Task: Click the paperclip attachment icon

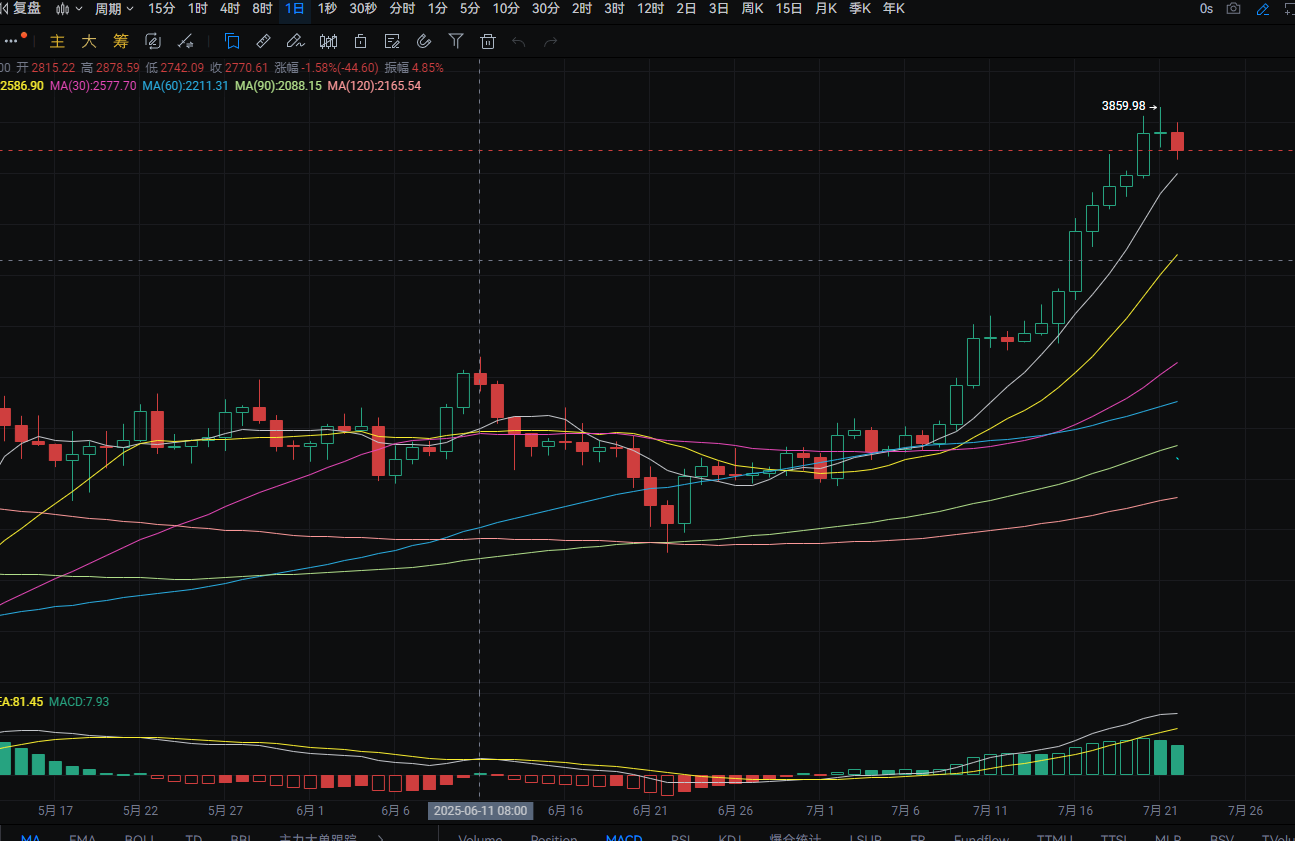Action: pyautogui.click(x=424, y=41)
